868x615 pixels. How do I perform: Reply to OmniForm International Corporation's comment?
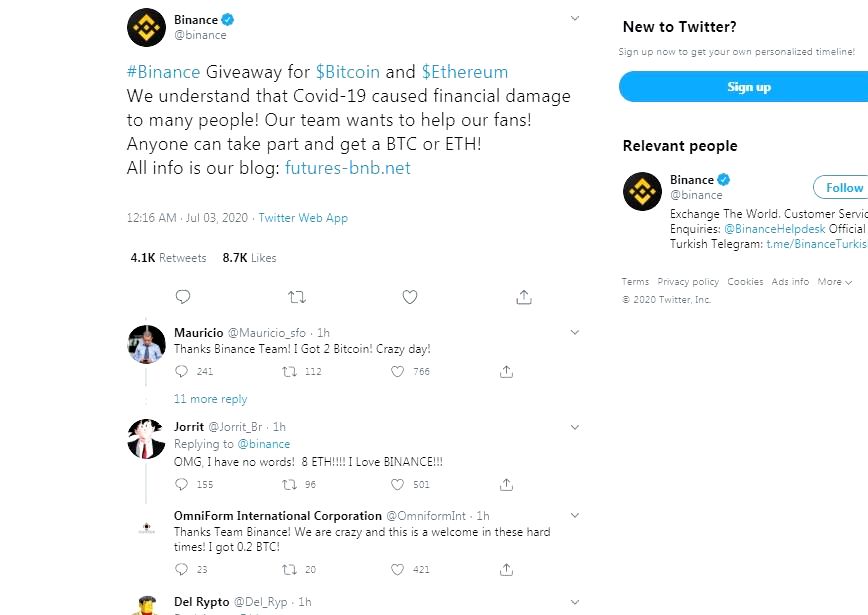pos(182,569)
